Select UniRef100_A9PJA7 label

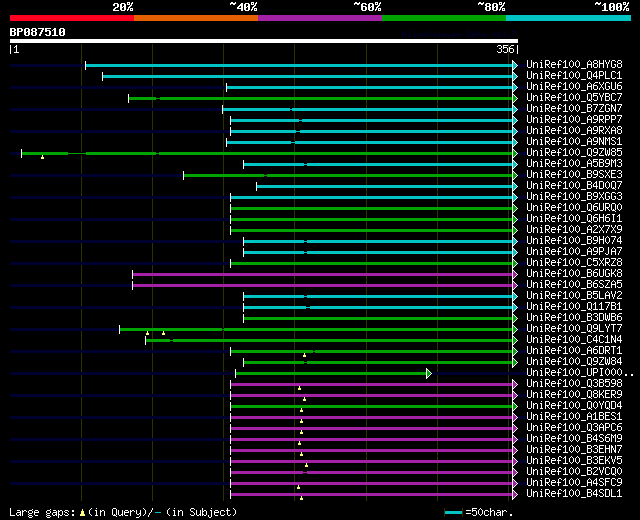point(574,252)
